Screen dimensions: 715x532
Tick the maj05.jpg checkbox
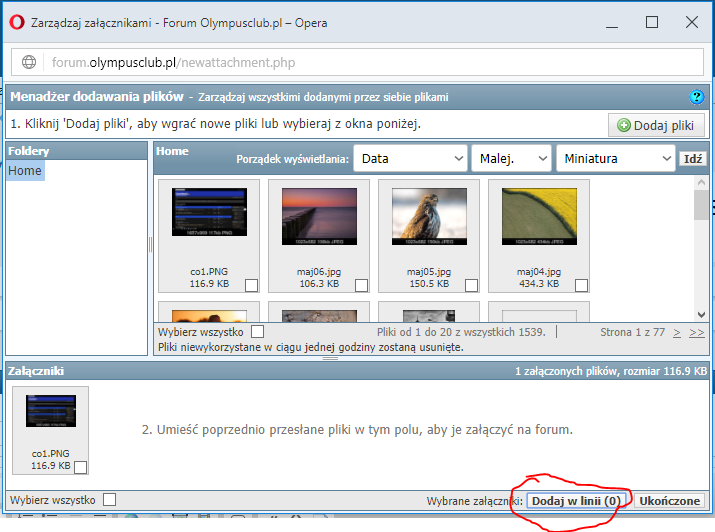[x=471, y=285]
